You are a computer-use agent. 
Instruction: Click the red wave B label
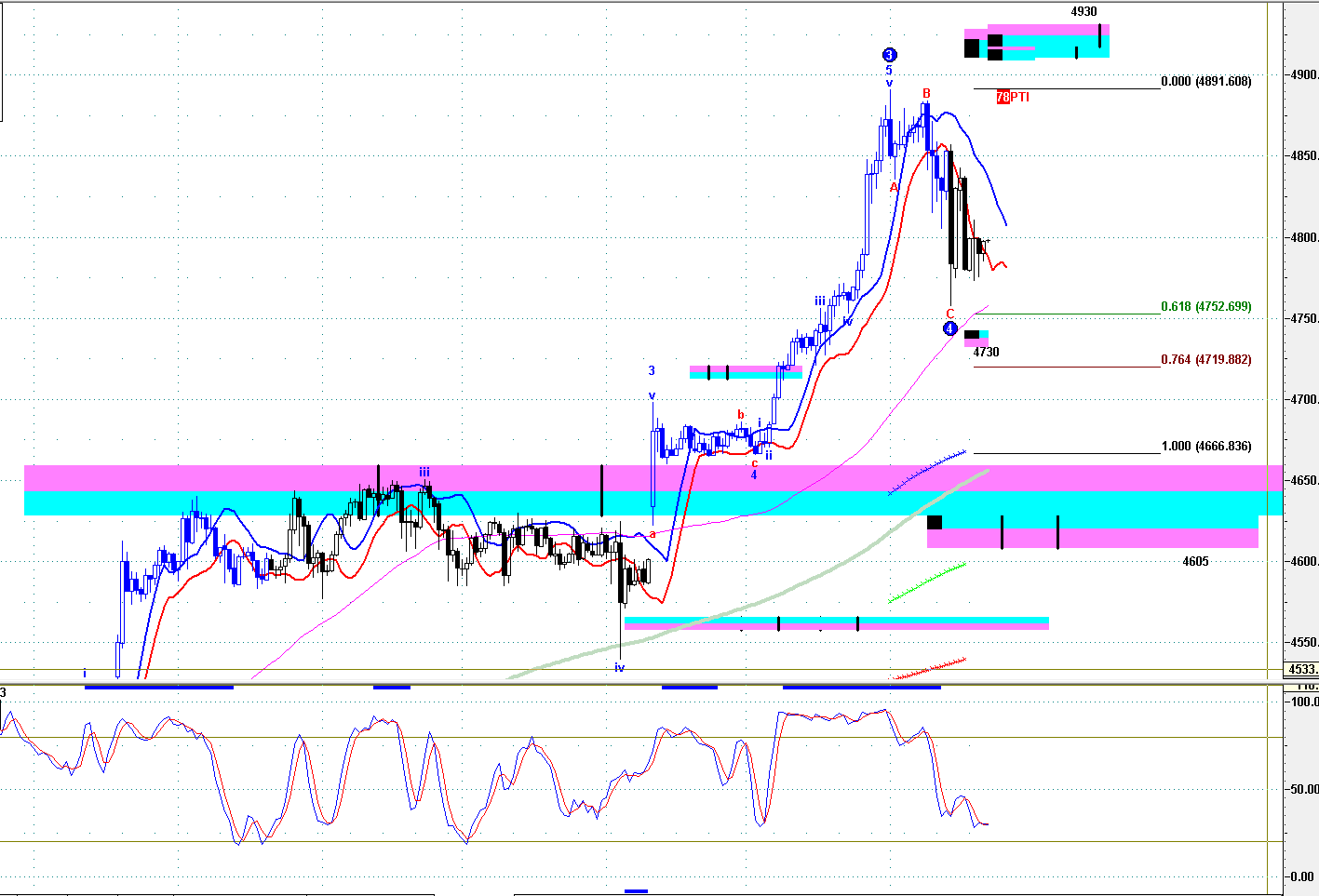coord(926,93)
